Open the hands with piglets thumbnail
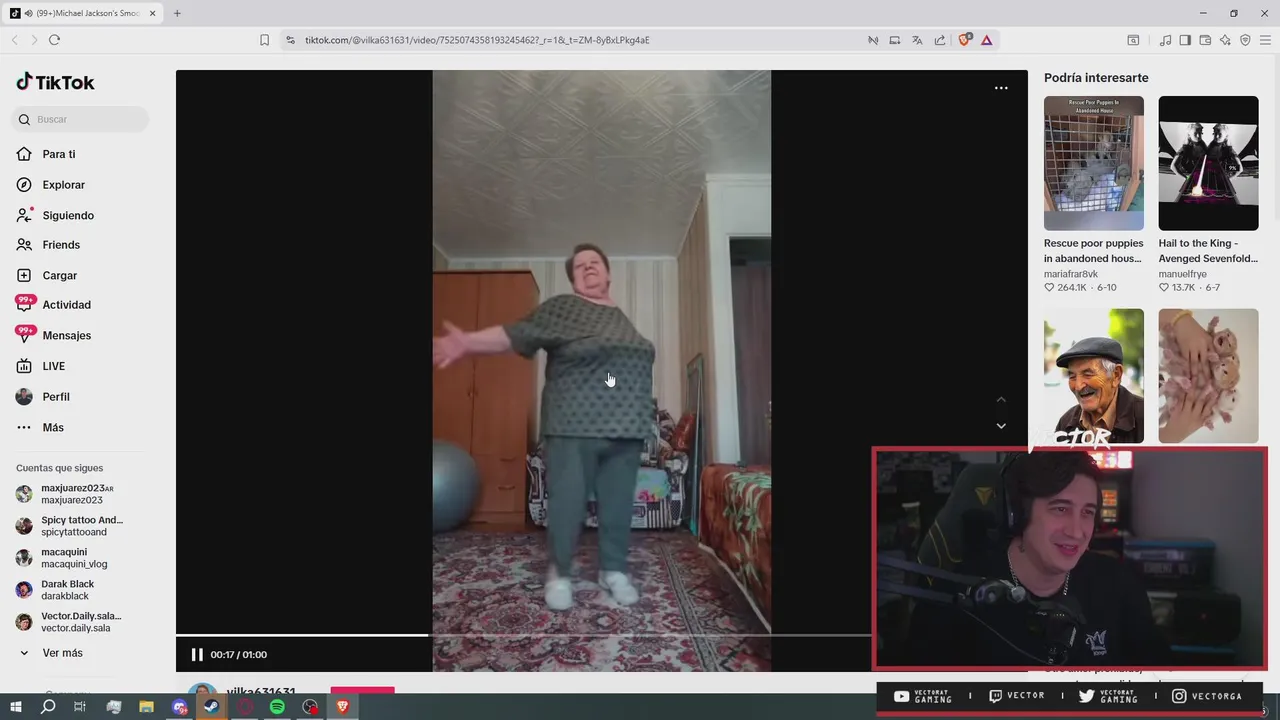This screenshot has height=720, width=1280. 1208,376
